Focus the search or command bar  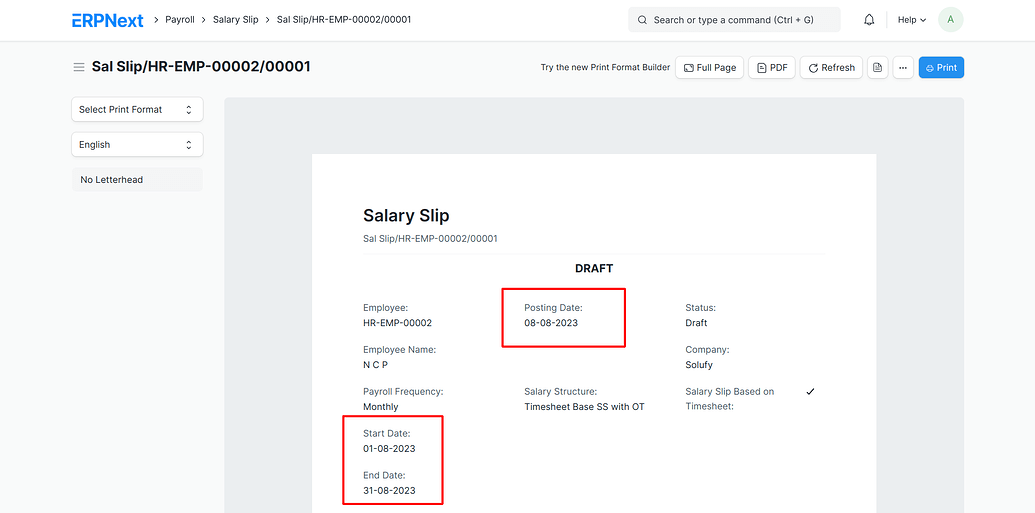734,20
